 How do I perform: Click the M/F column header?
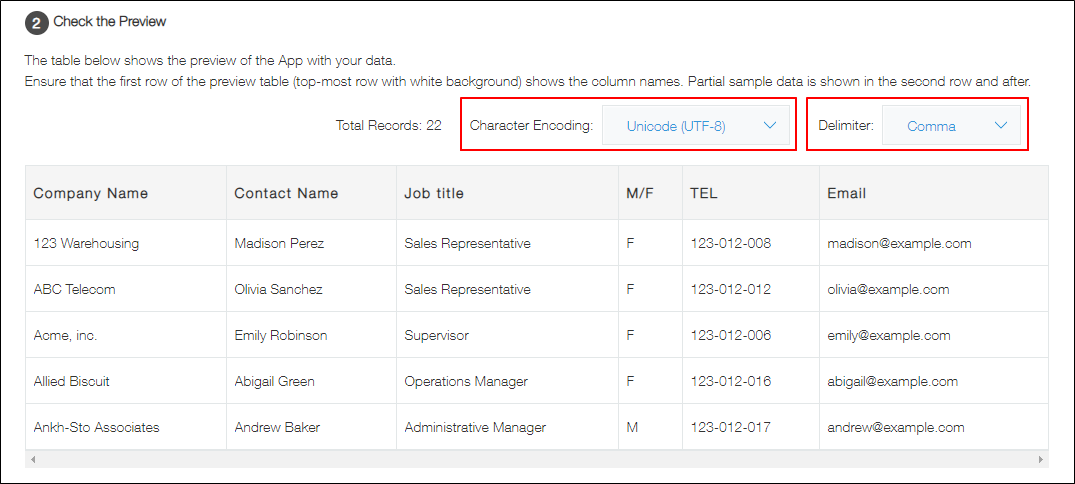tap(640, 193)
